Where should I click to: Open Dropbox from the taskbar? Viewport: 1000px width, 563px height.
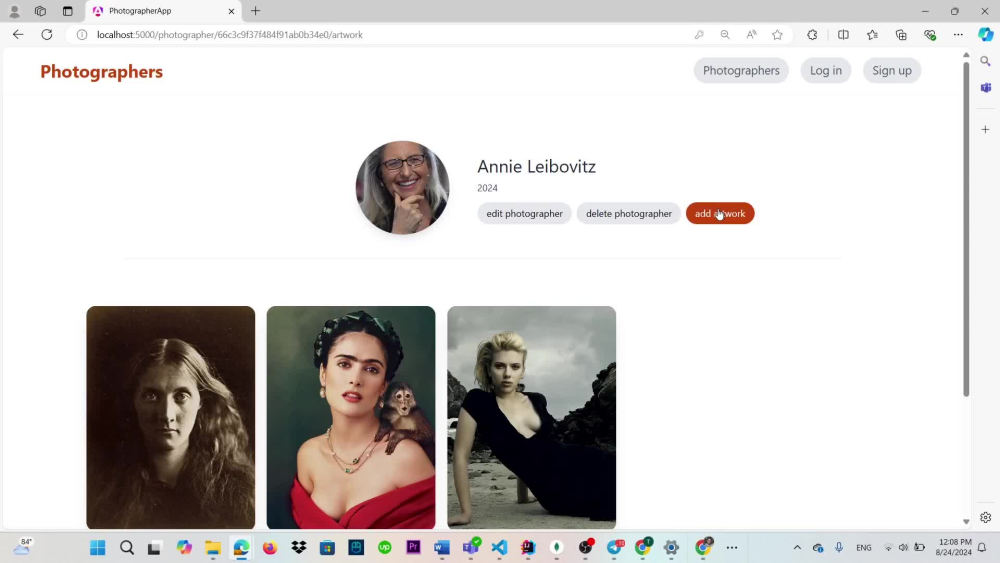298,548
